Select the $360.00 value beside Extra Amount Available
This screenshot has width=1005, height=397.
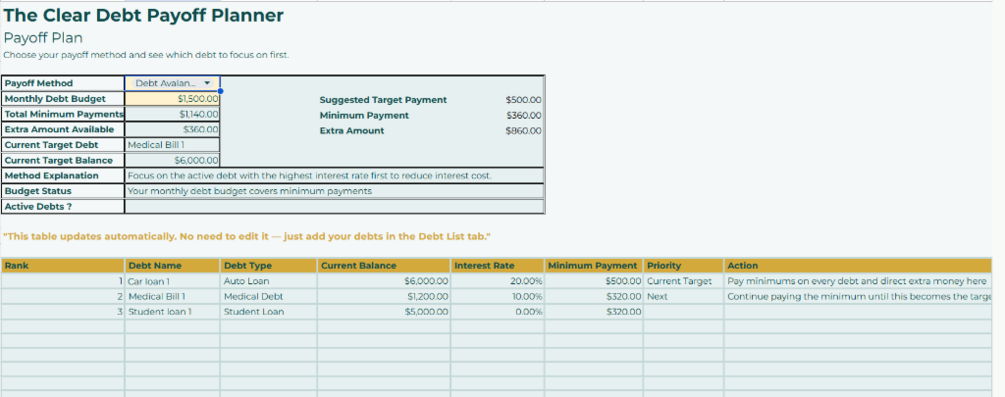click(172, 130)
